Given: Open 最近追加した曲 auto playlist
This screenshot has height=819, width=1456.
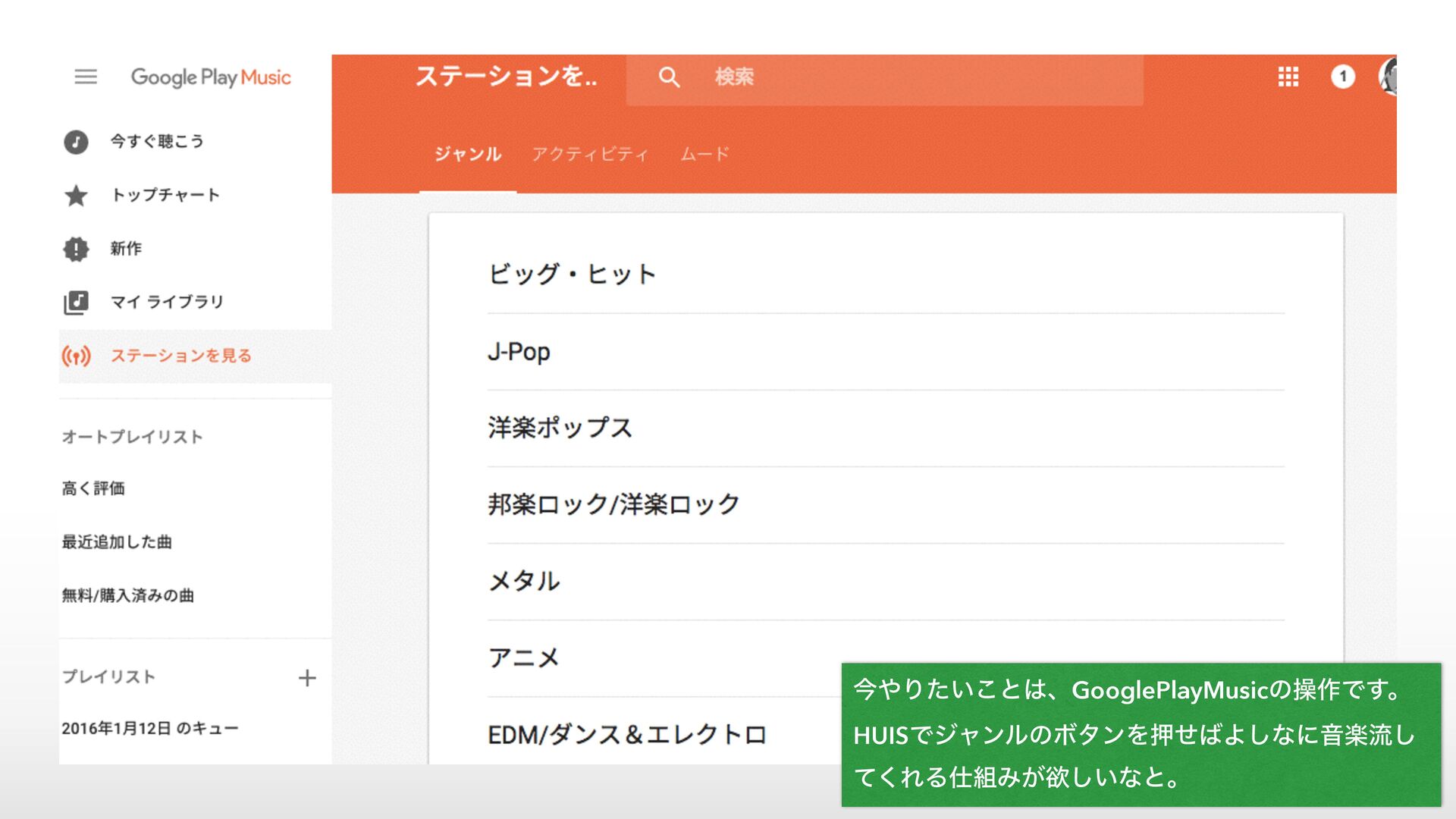Looking at the screenshot, I should click(x=117, y=542).
